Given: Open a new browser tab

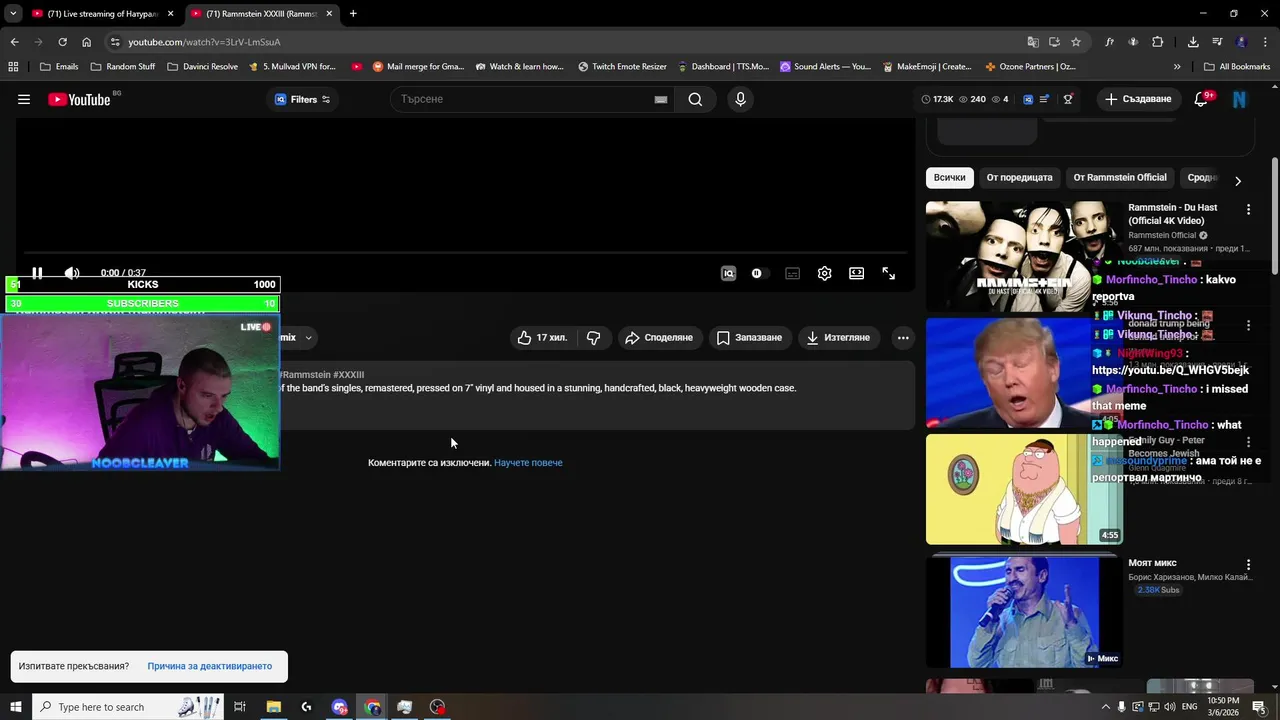Looking at the screenshot, I should (353, 14).
